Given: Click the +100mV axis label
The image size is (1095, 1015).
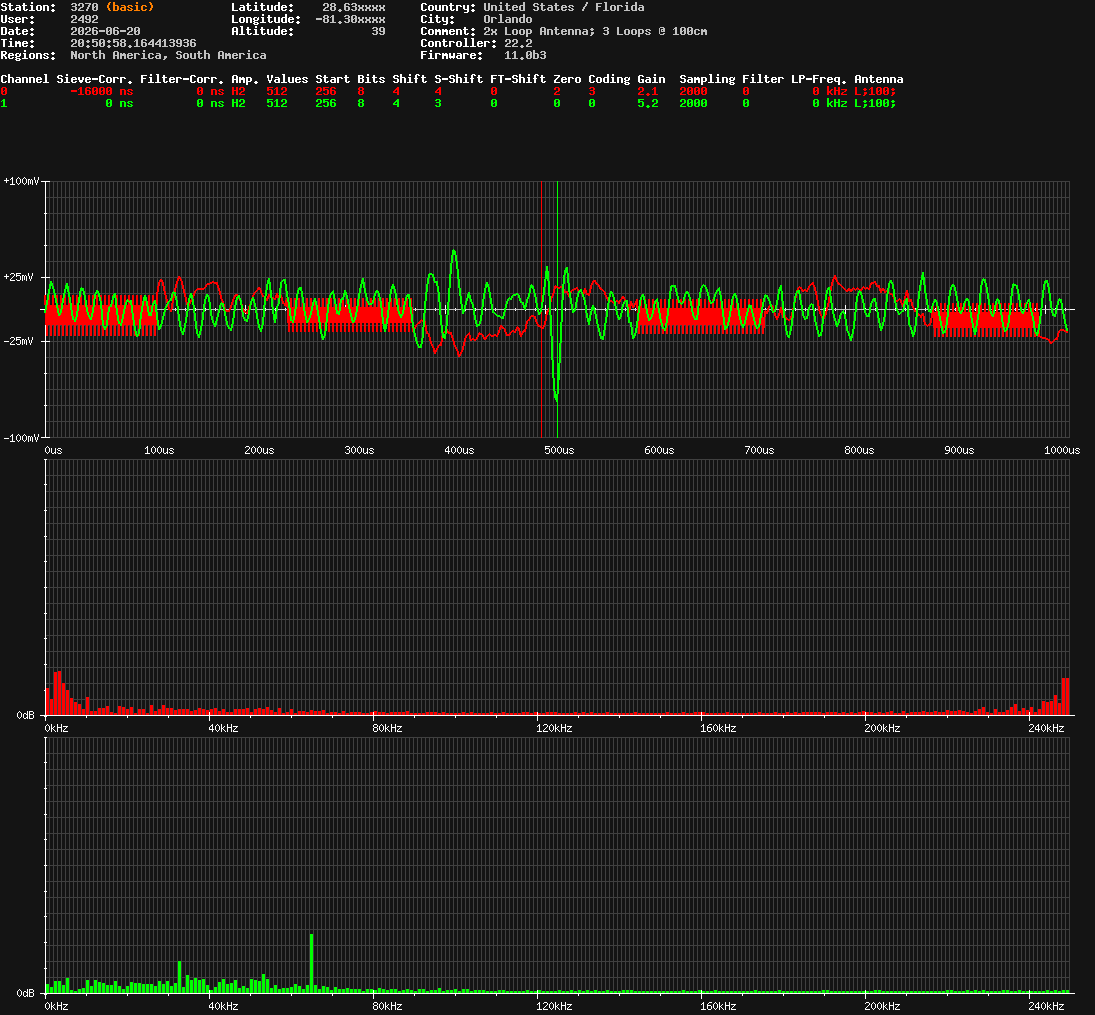Looking at the screenshot, I should [x=21, y=181].
